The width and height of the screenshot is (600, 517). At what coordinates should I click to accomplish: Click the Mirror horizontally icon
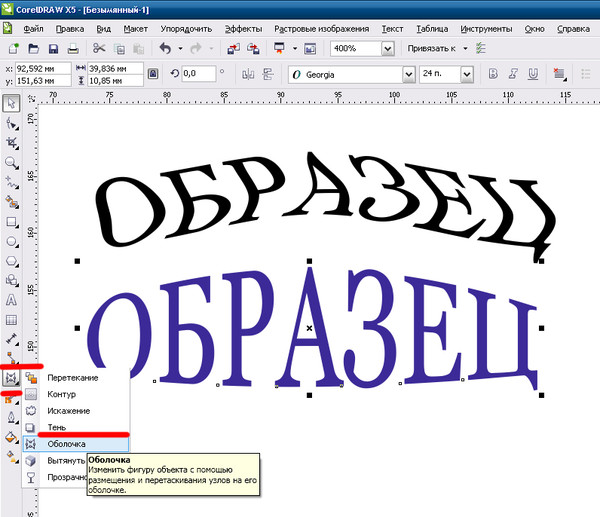point(248,74)
